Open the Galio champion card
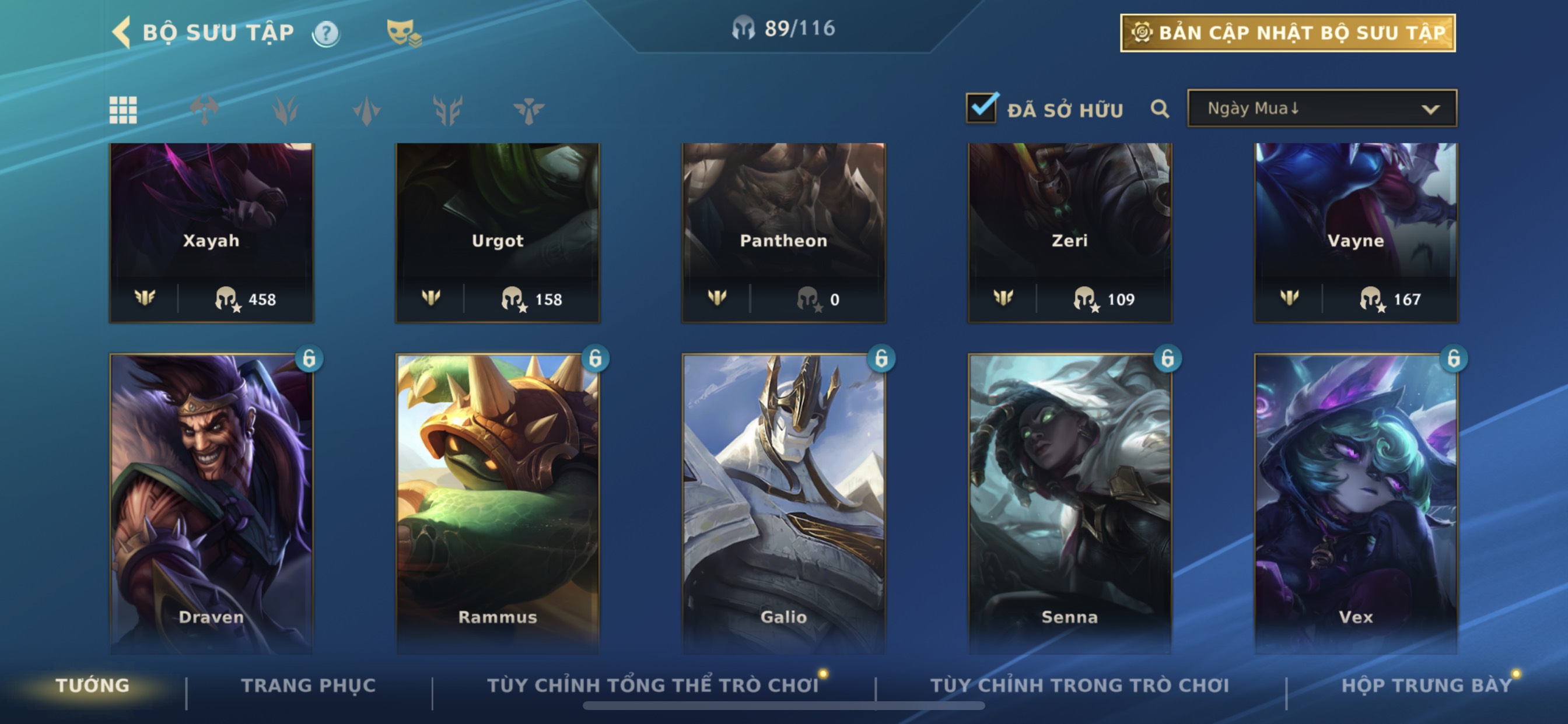Image resolution: width=1568 pixels, height=724 pixels. coord(783,504)
